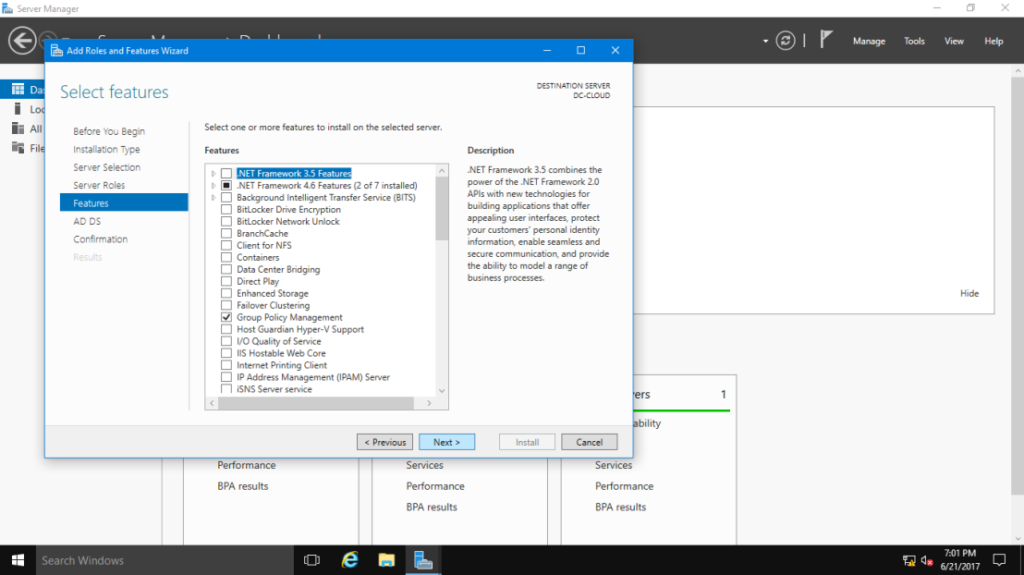Go to Server Roles step
The height and width of the screenshot is (575, 1024).
(x=99, y=186)
